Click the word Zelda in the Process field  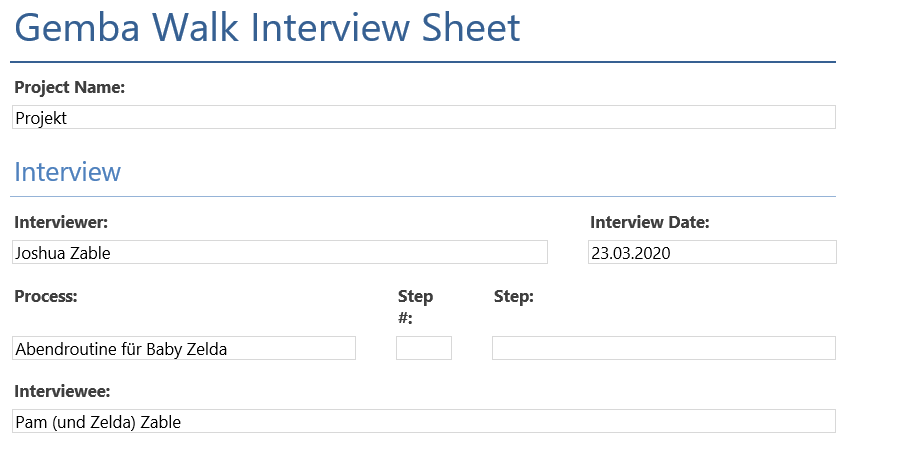[x=208, y=349]
